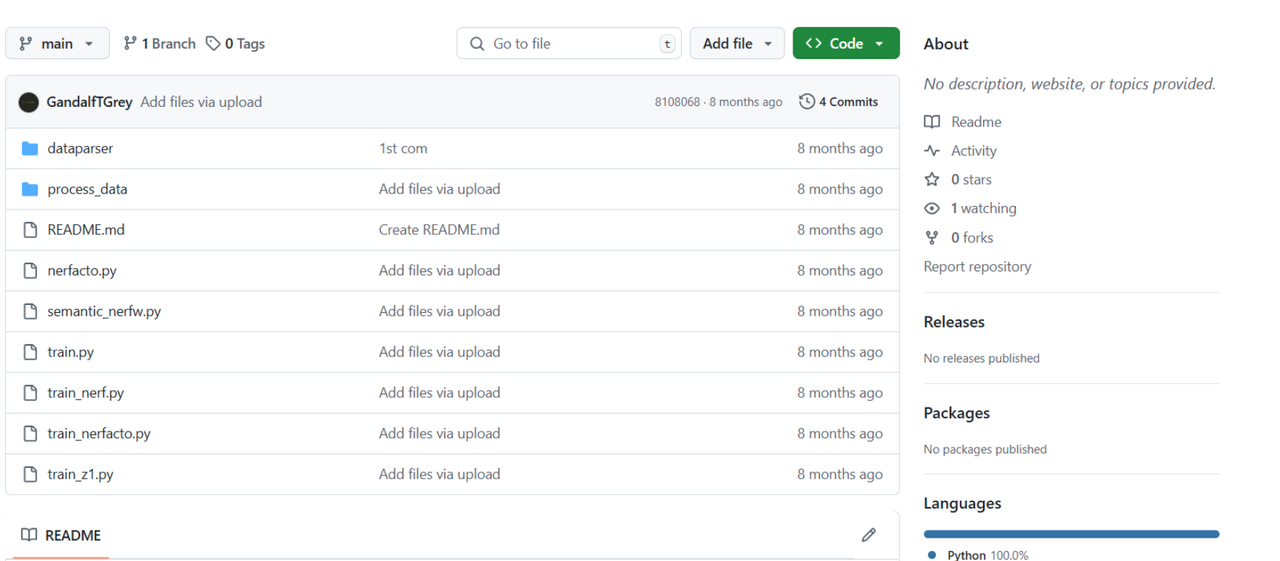
Task: Open the 4 Commits history
Action: coord(838,102)
